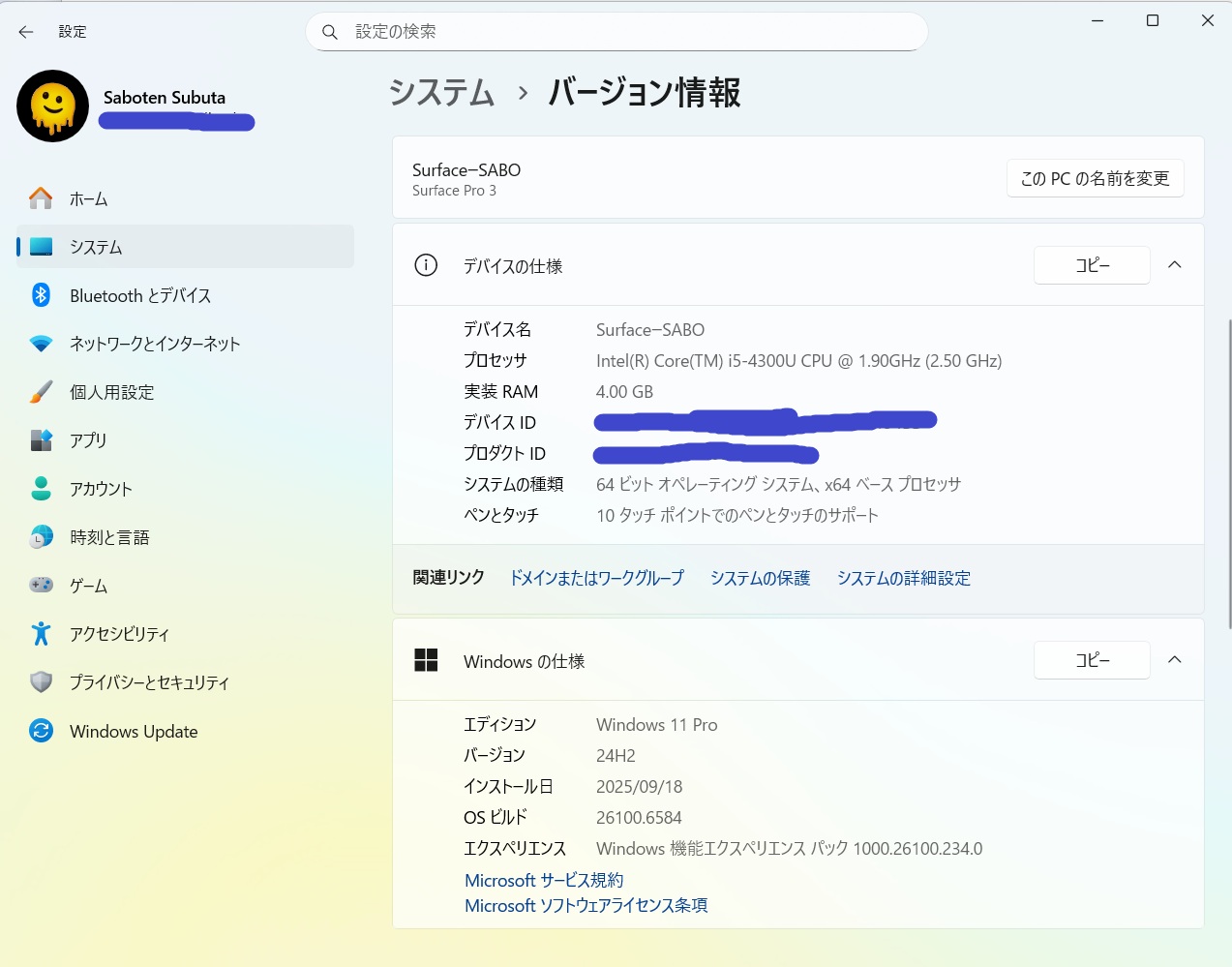The width and height of the screenshot is (1232, 967).
Task: Click the install date 2025/09/18
Action: pos(640,787)
